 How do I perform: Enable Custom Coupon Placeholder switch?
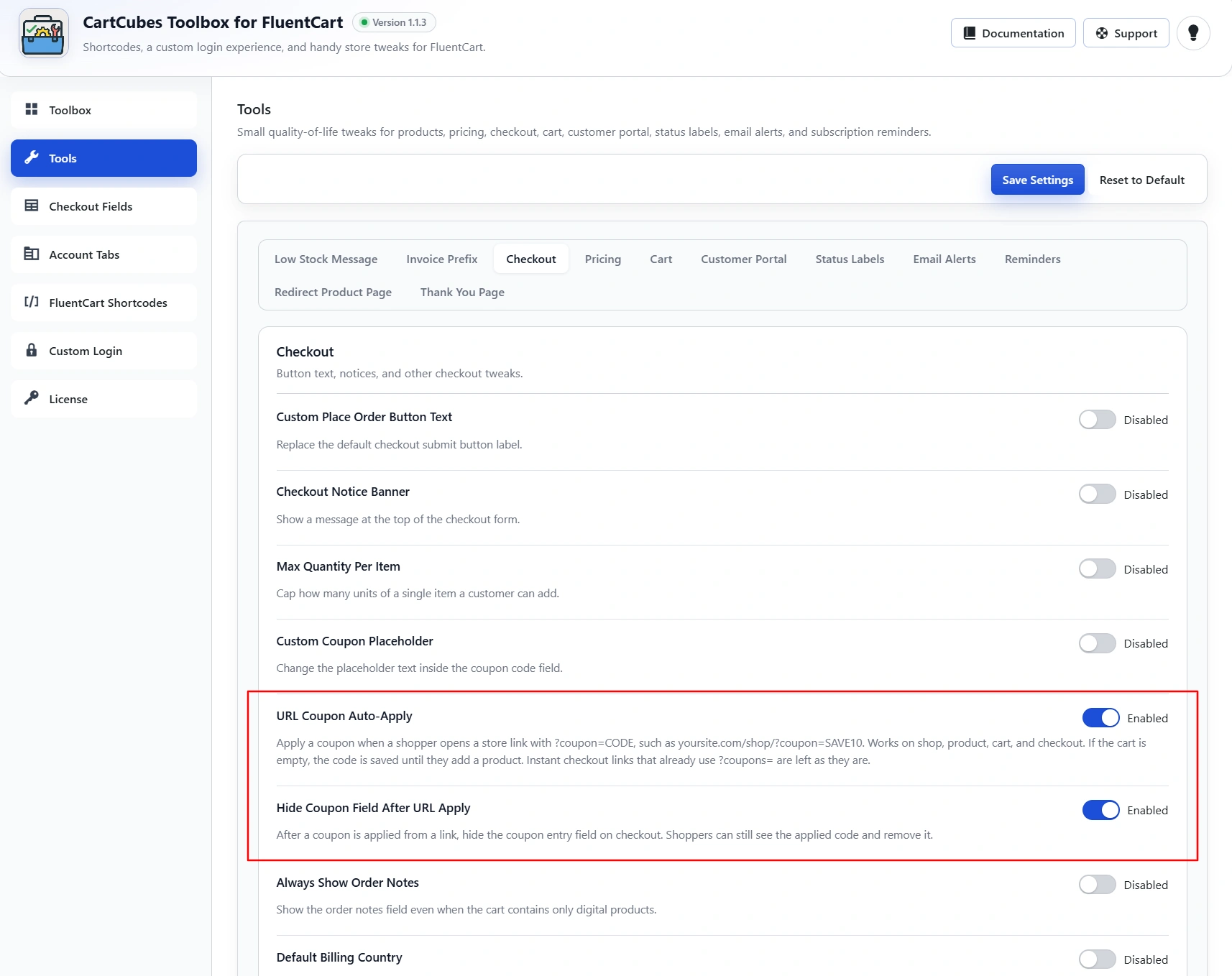1097,643
